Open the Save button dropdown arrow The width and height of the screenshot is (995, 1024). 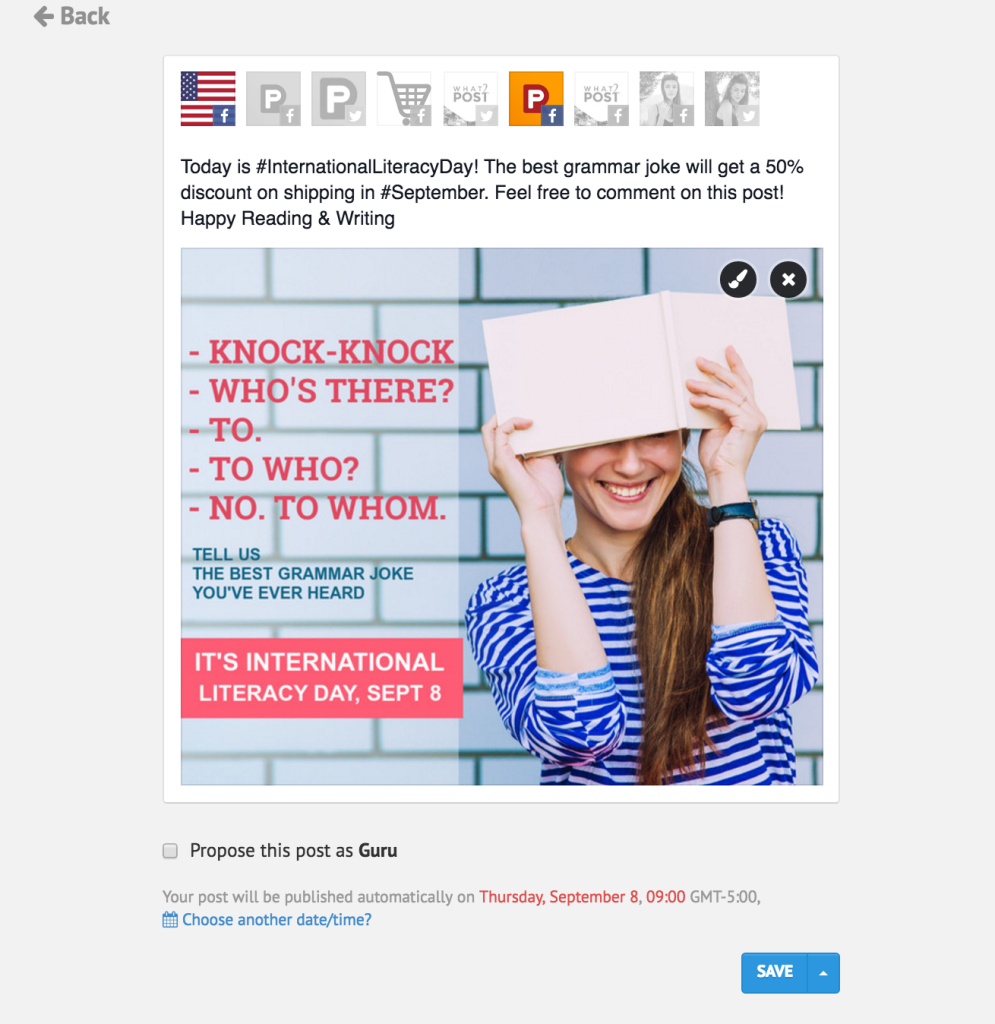click(823, 973)
